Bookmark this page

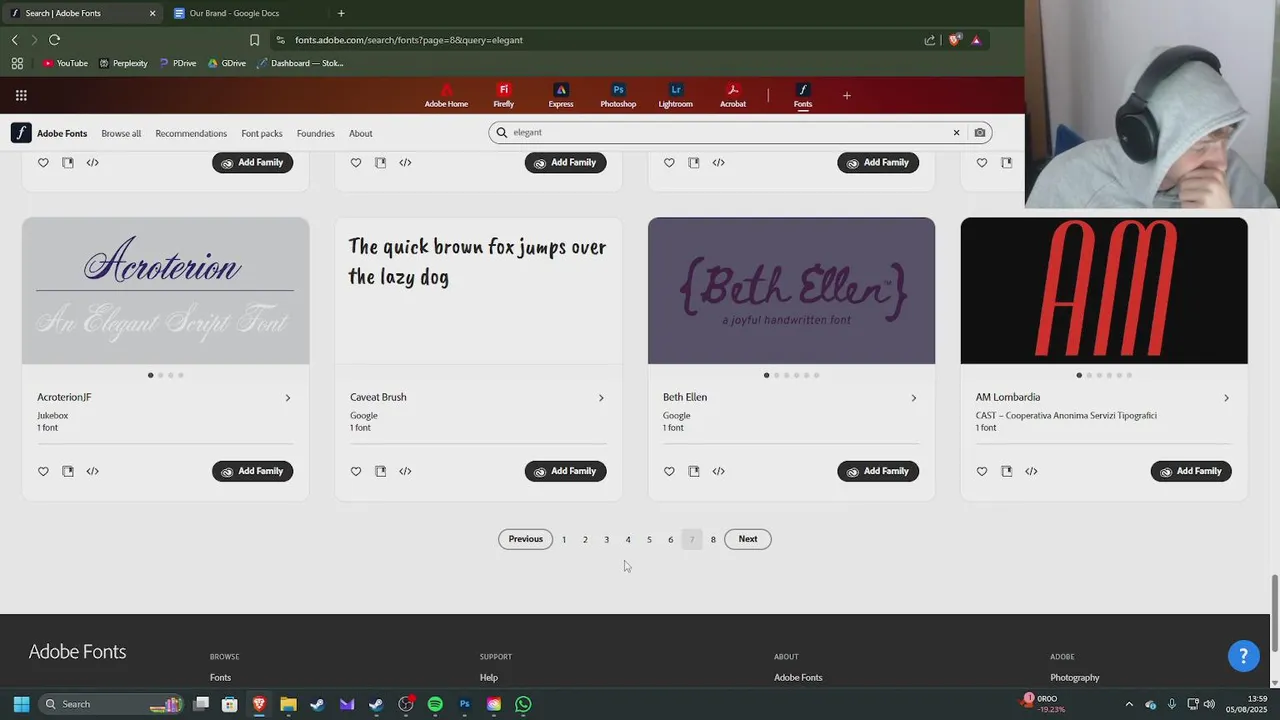click(x=254, y=40)
